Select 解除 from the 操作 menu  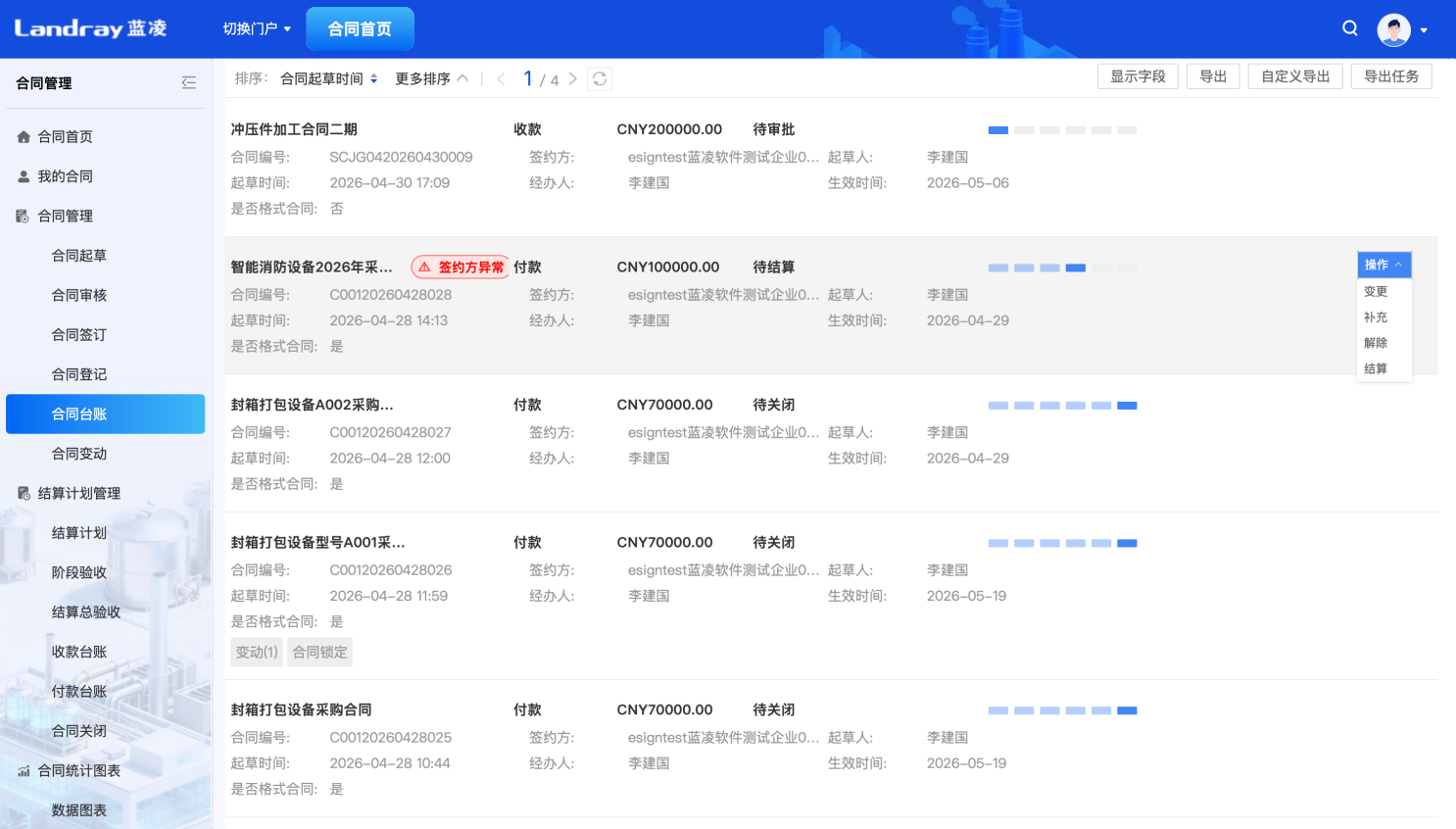point(1376,343)
